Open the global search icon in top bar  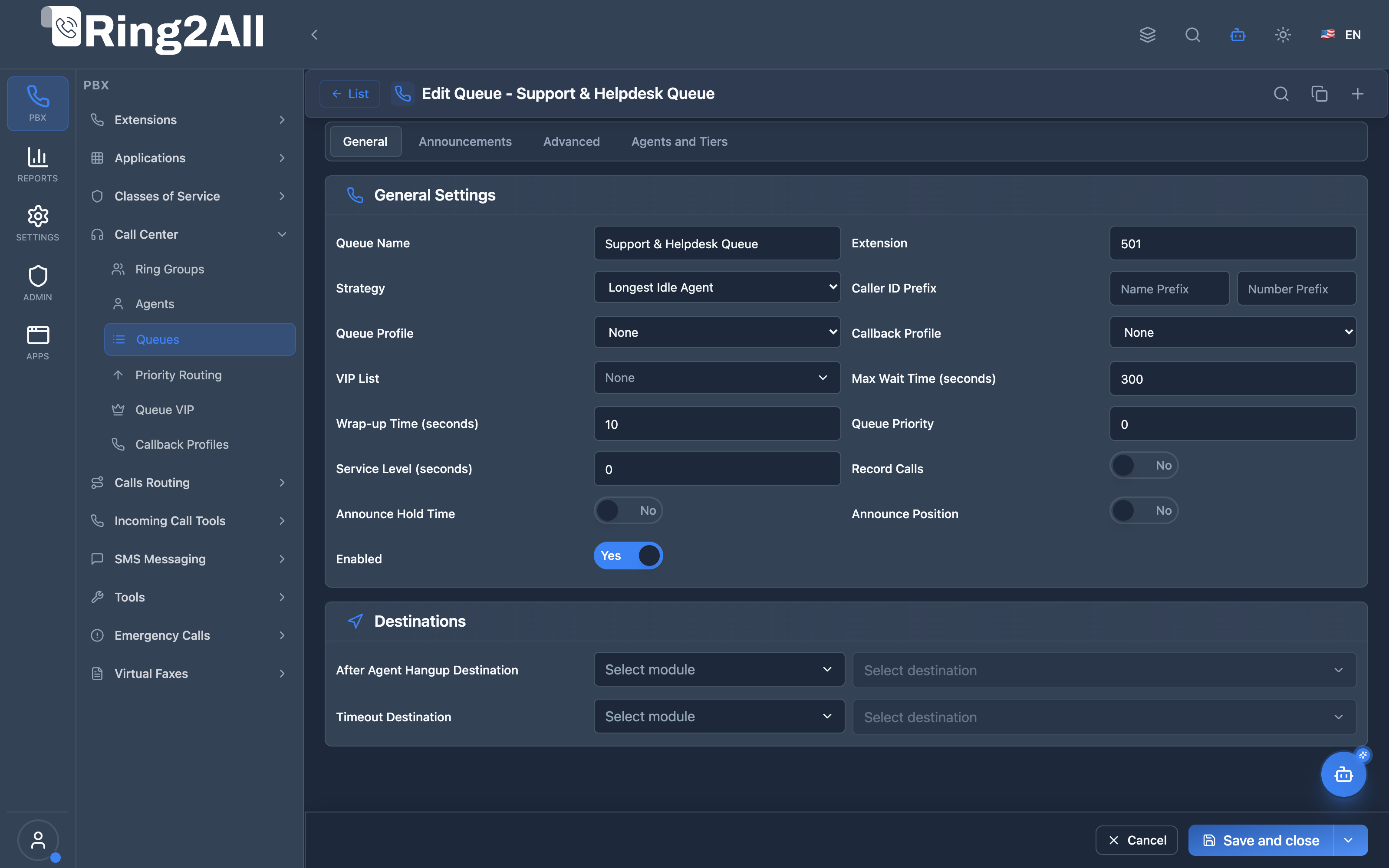coord(1193,35)
